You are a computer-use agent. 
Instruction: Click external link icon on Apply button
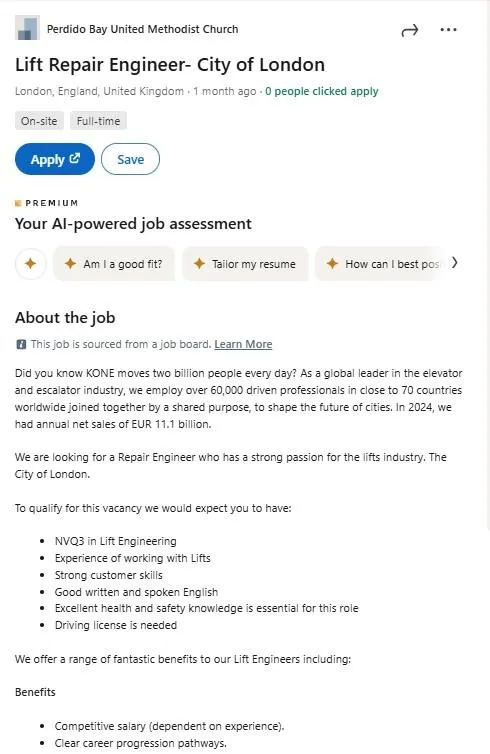[x=75, y=158]
